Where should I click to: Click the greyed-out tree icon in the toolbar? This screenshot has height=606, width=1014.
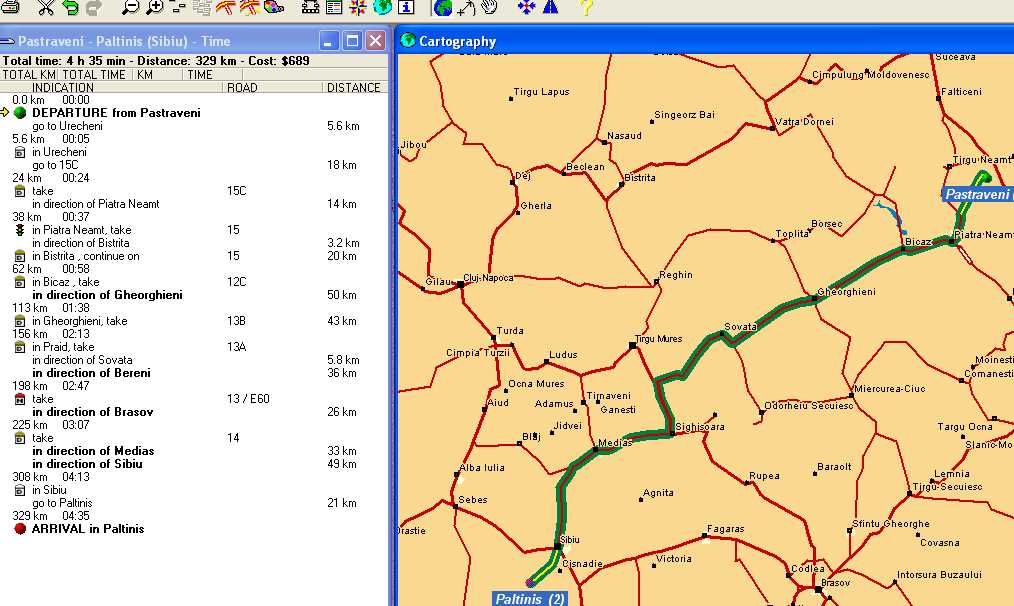point(202,7)
